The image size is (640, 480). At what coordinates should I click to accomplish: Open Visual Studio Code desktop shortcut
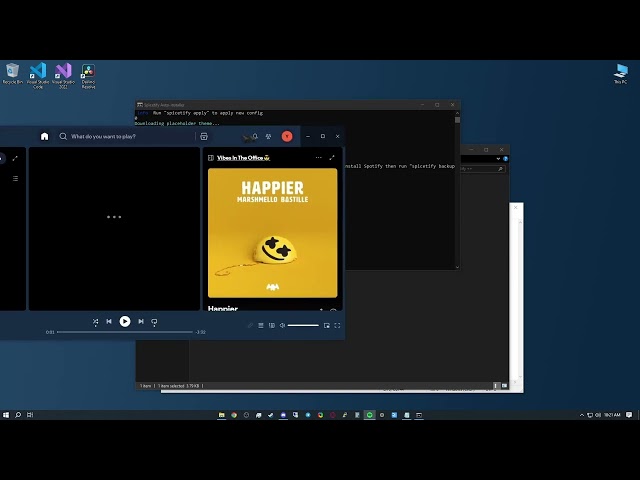tap(38, 76)
